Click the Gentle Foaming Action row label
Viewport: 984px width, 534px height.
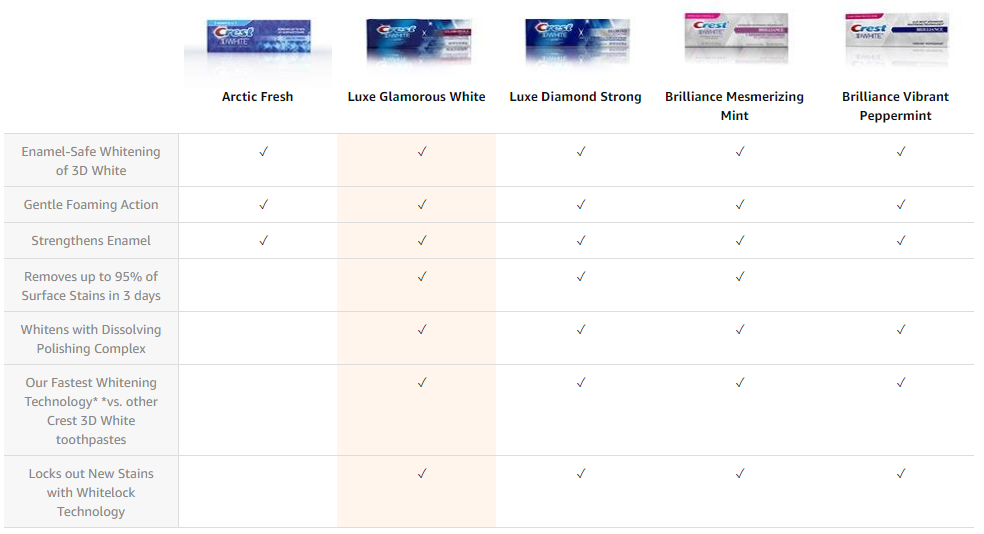point(91,205)
